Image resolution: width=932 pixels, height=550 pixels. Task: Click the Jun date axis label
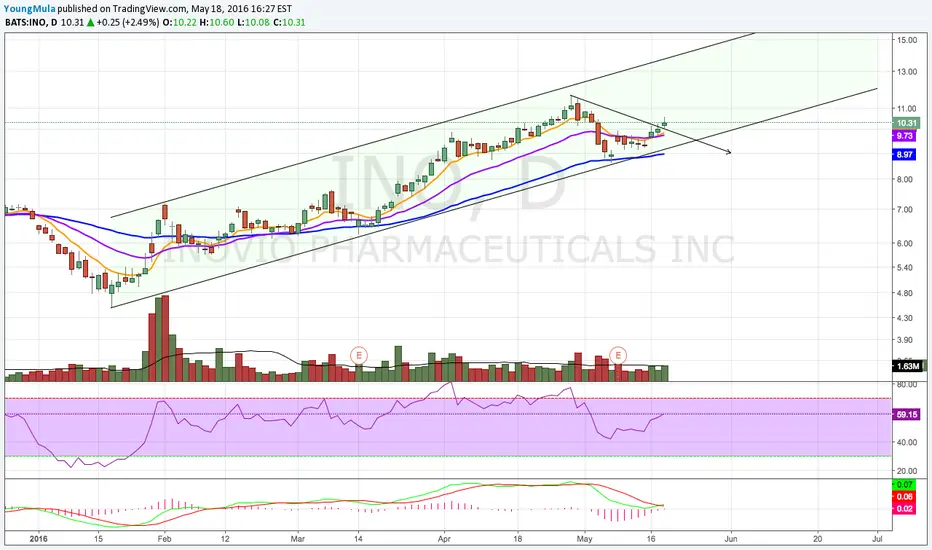(731, 539)
